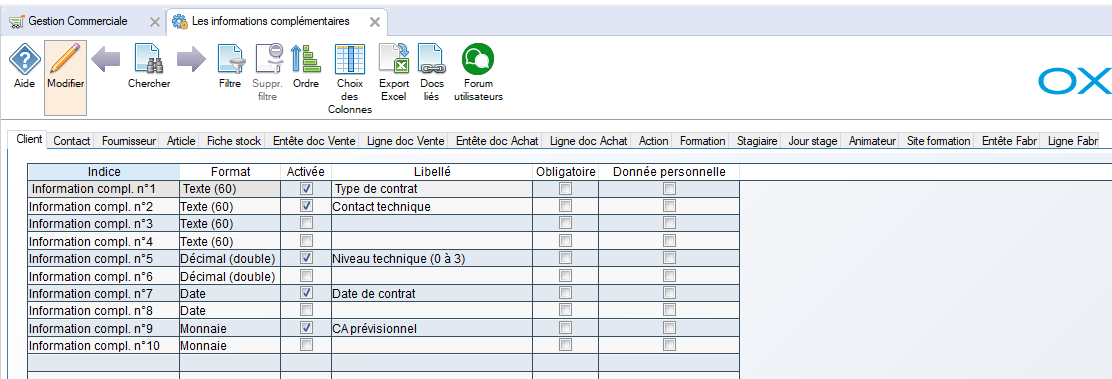Image resolution: width=1112 pixels, height=379 pixels.
Task: Check Obligatoire for Contact technique row
Action: [x=565, y=206]
